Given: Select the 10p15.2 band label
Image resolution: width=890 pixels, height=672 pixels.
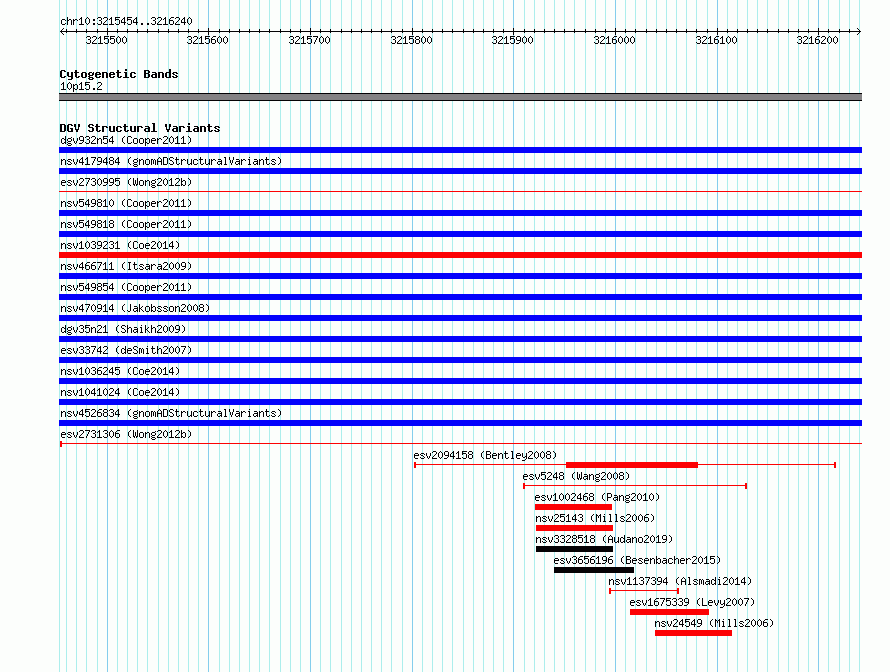Looking at the screenshot, I should [81, 86].
